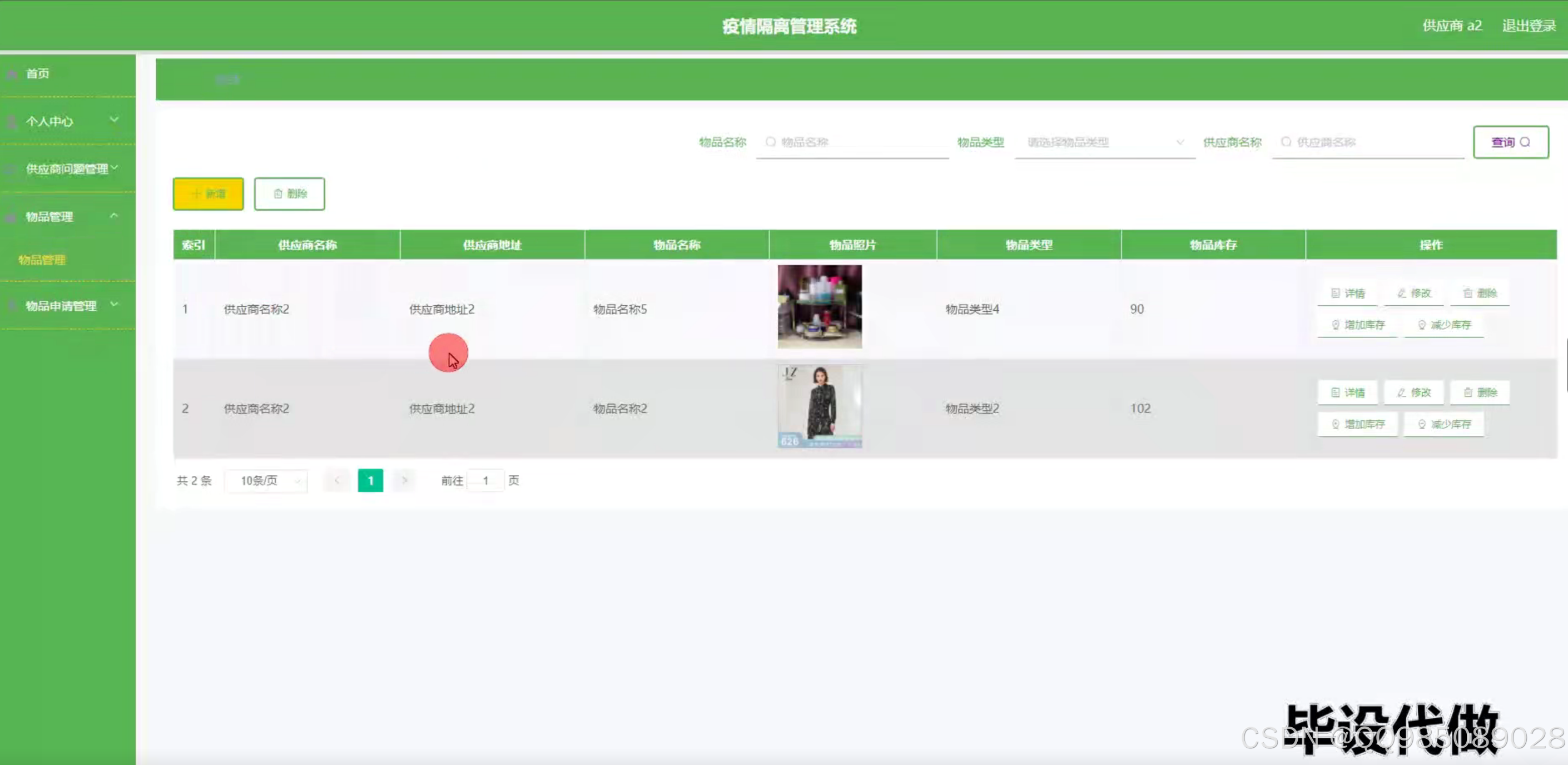The width and height of the screenshot is (1568, 765).
Task: Click 删除 trash icon for row 2
Action: tap(1479, 393)
